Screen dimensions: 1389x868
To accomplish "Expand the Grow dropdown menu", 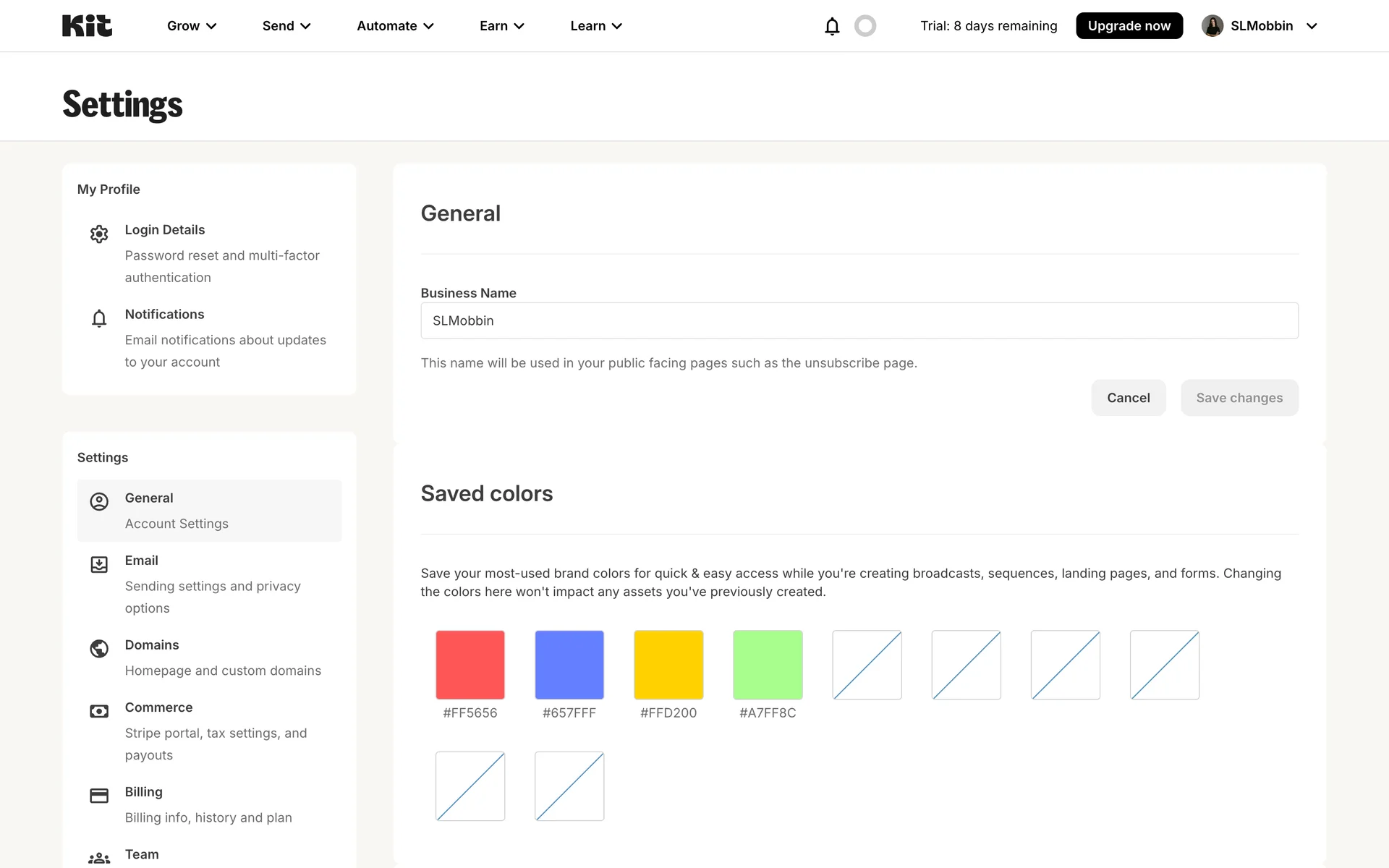I will coord(192,26).
